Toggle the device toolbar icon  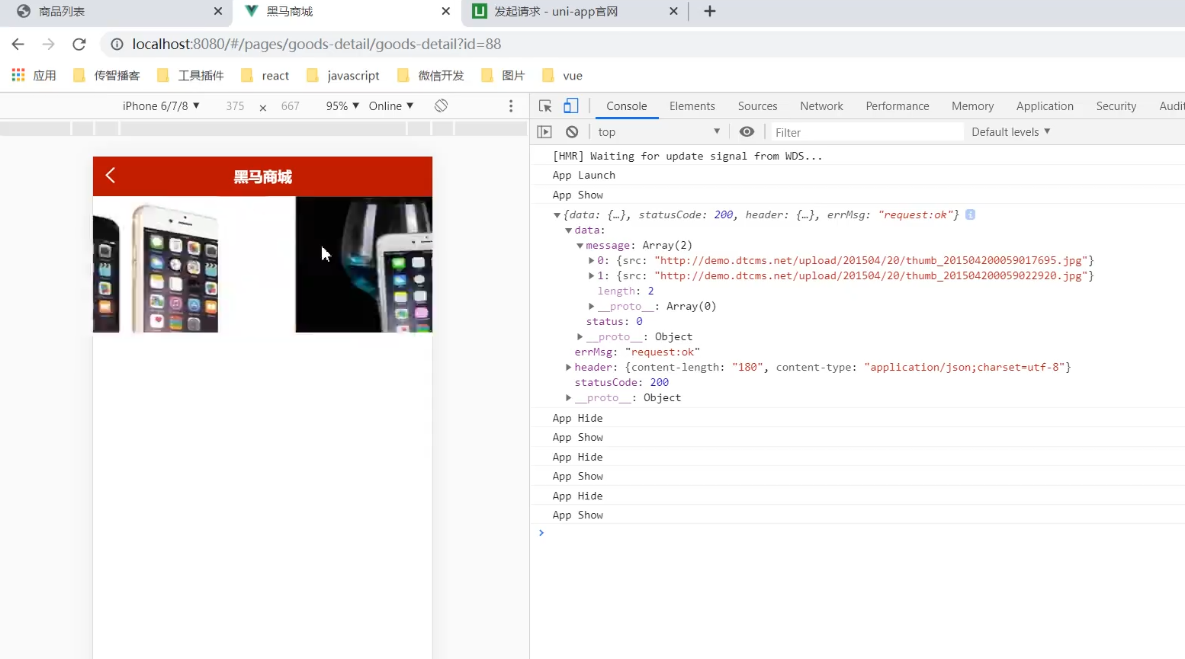[x=571, y=106]
